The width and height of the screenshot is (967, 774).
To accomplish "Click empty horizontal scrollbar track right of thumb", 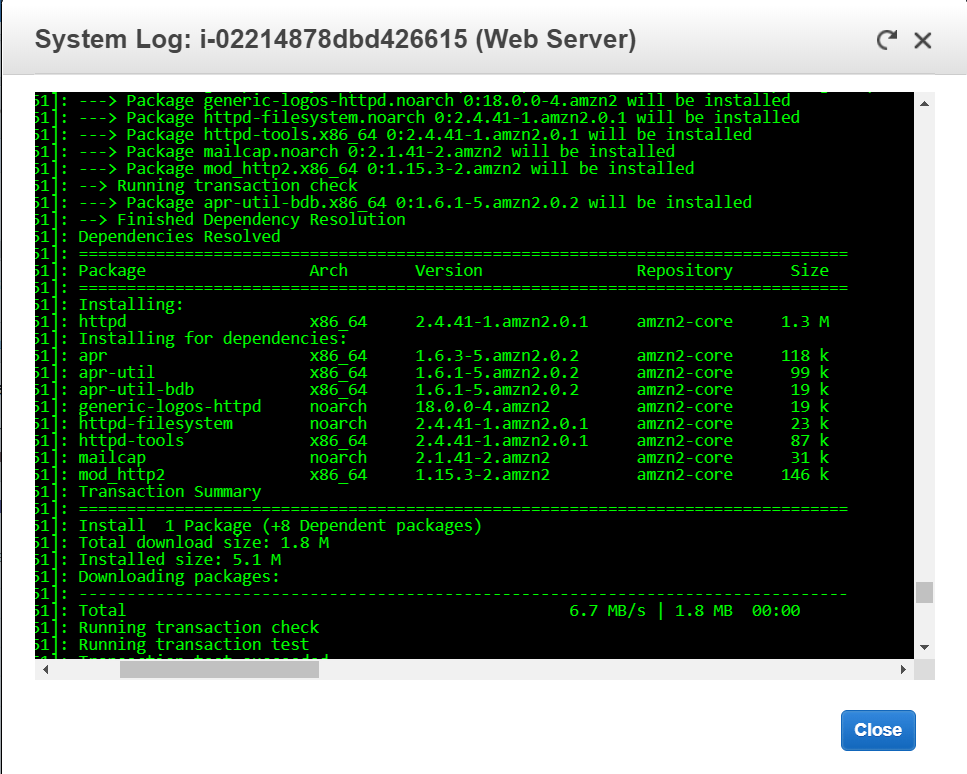I will point(600,670).
